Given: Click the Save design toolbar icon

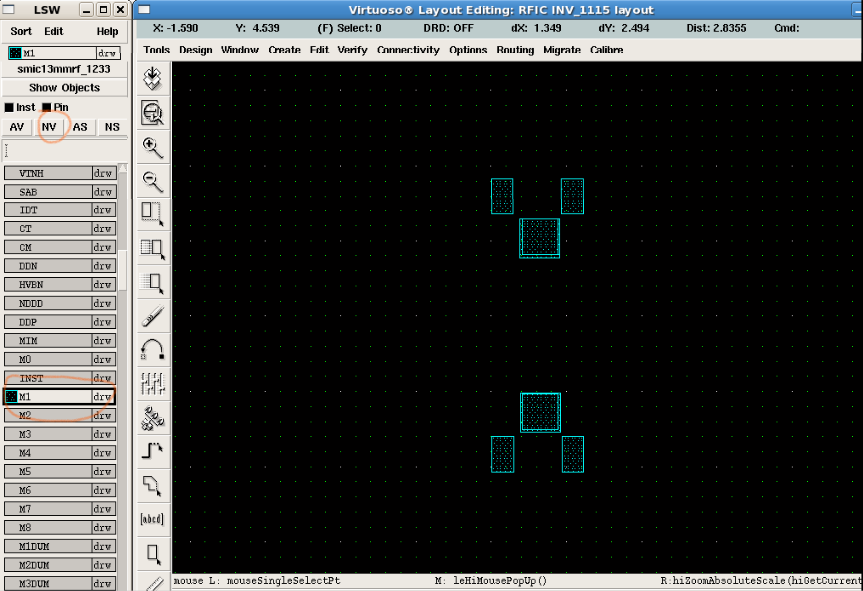Looking at the screenshot, I should click(x=152, y=79).
